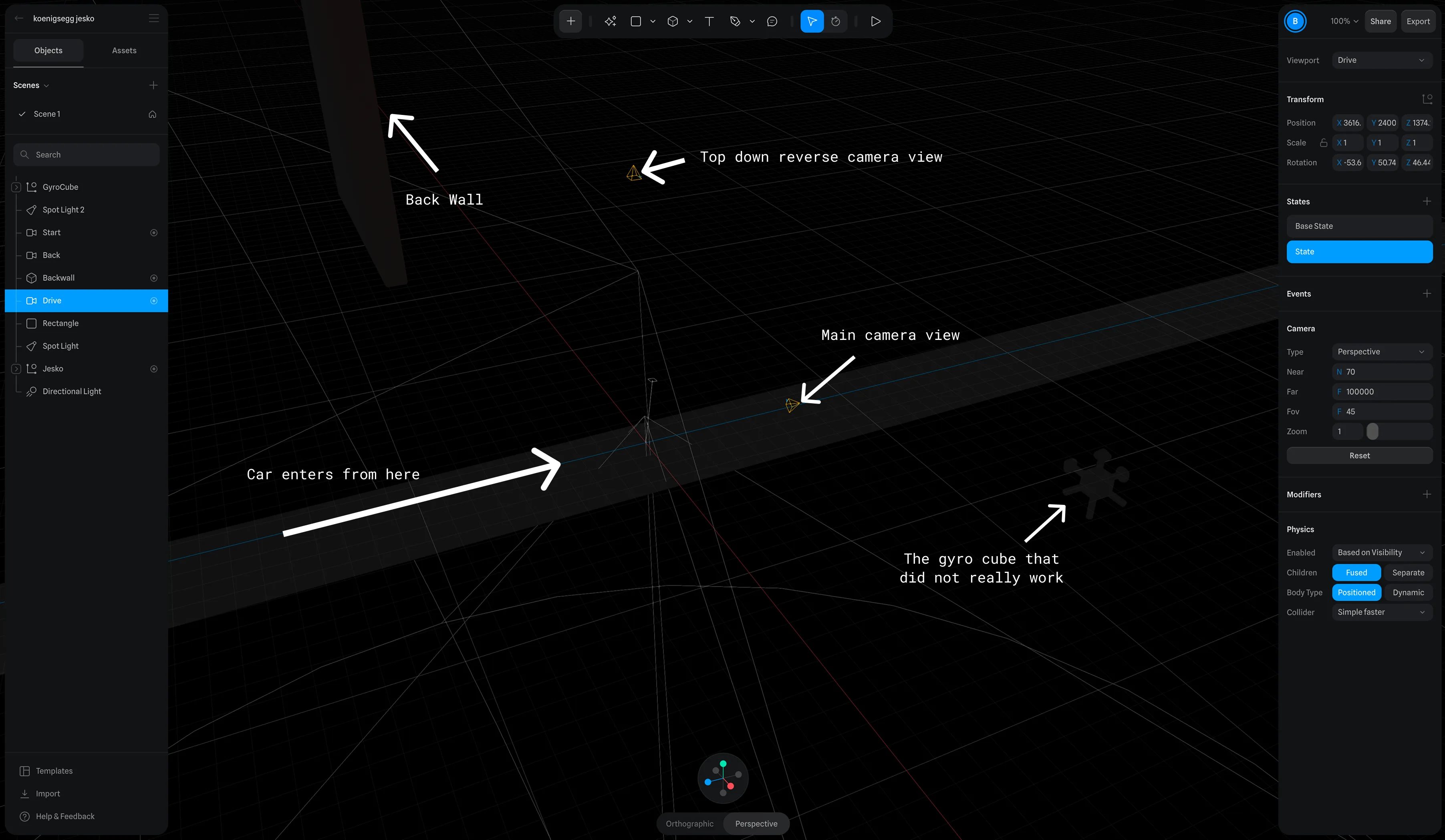Activate the orbit rotate tool
The width and height of the screenshot is (1445, 840).
pos(835,21)
